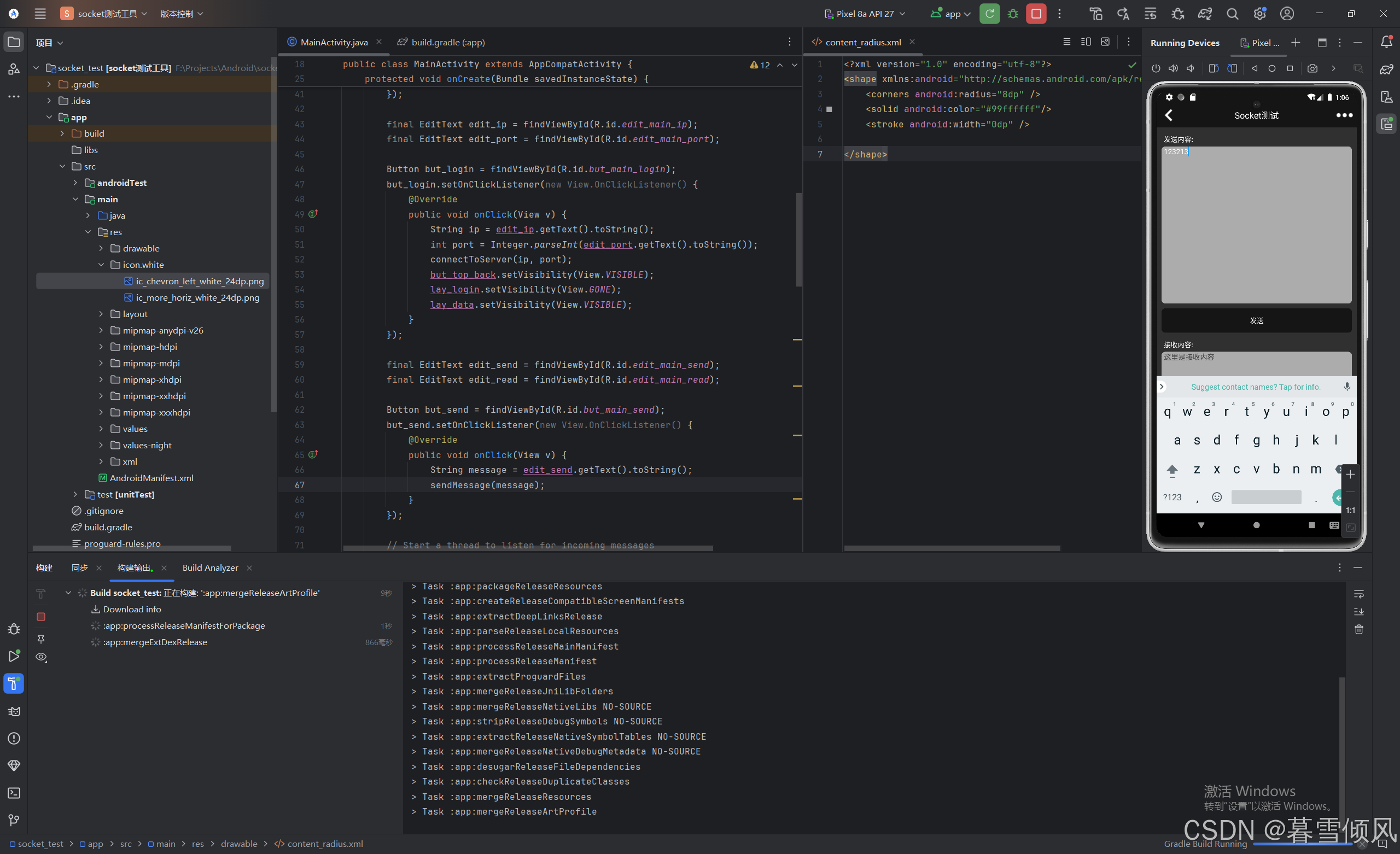This screenshot has width=1400, height=854.
Task: Toggle pin tab icon in build panel
Action: [x=41, y=639]
